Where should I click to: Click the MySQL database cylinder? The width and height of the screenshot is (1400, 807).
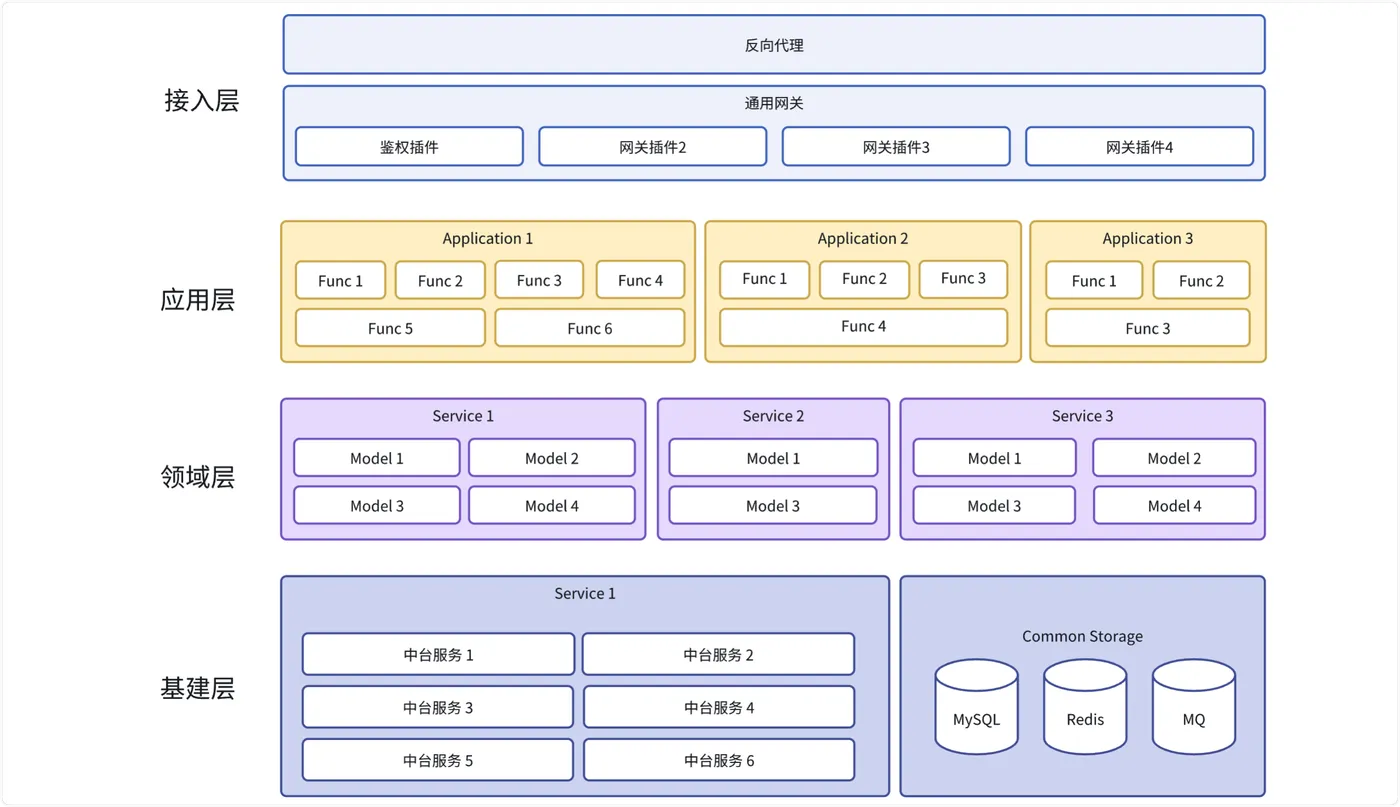(x=977, y=707)
